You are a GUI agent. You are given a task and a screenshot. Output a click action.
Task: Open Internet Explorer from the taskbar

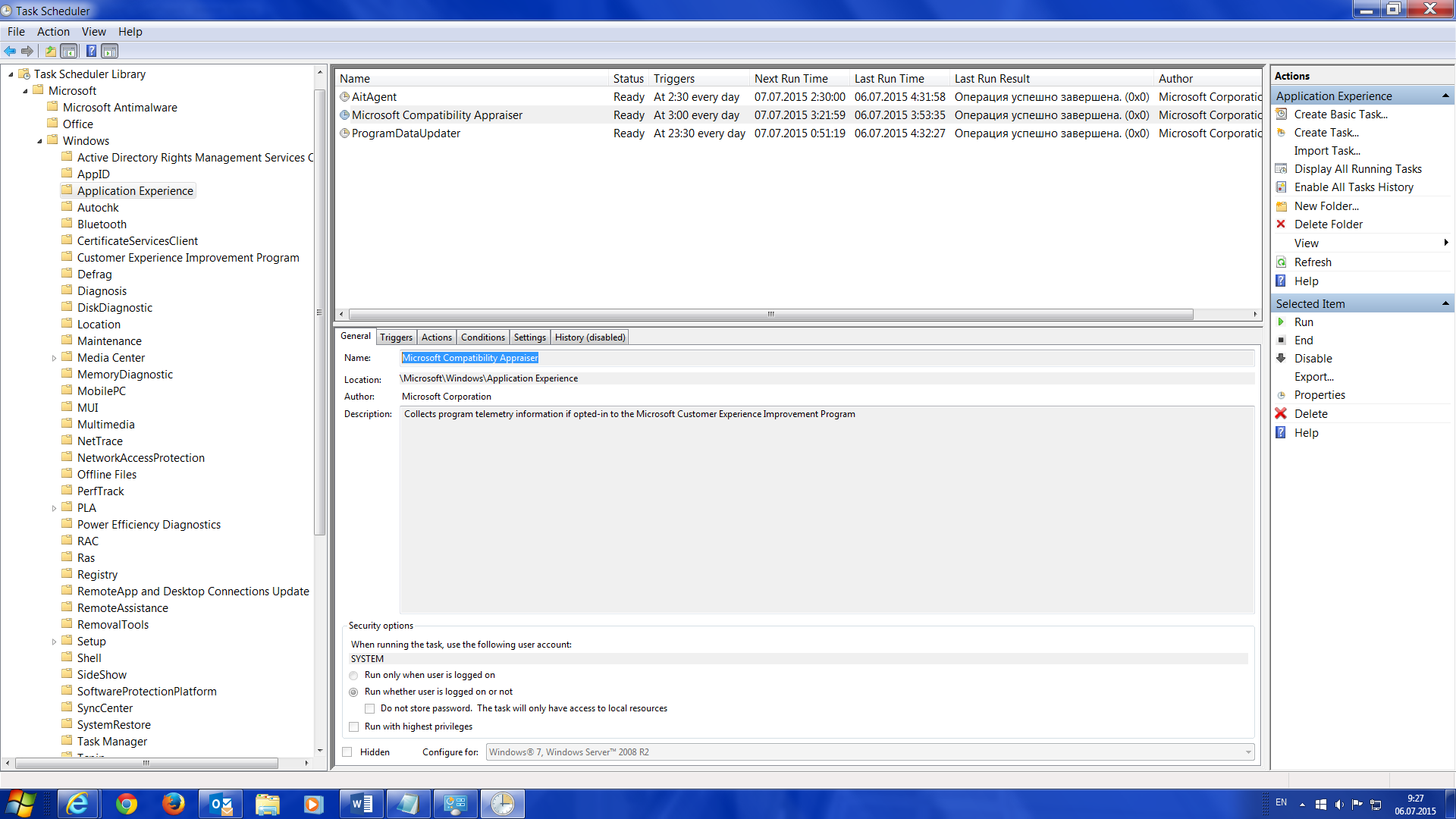78,804
